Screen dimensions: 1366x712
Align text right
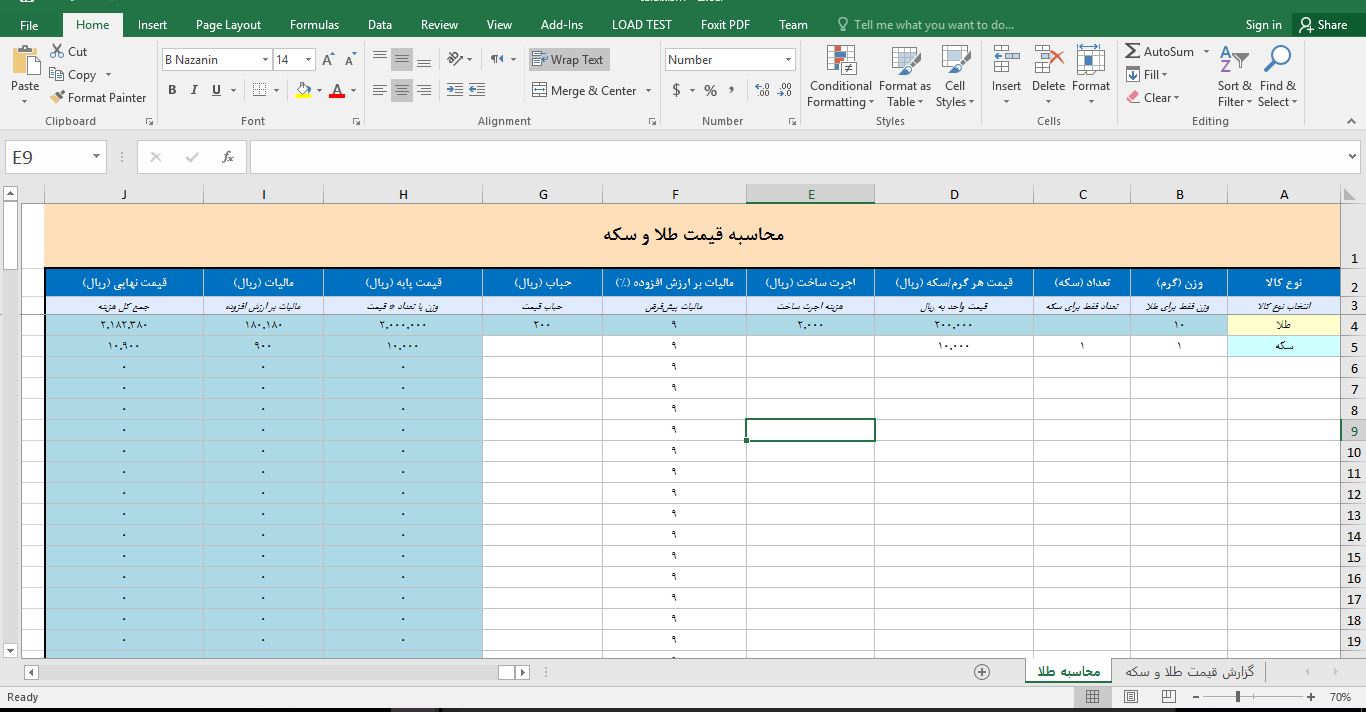tap(424, 90)
